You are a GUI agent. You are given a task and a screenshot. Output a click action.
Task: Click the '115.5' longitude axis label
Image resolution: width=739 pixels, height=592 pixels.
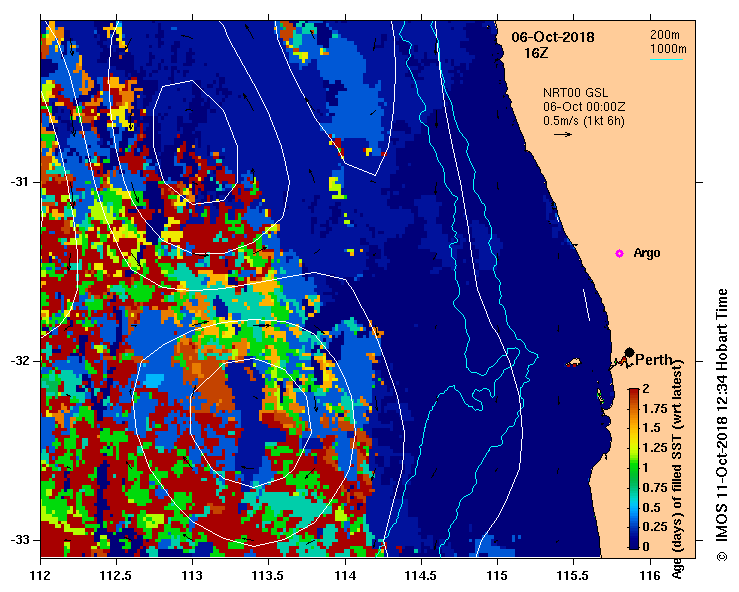574,576
